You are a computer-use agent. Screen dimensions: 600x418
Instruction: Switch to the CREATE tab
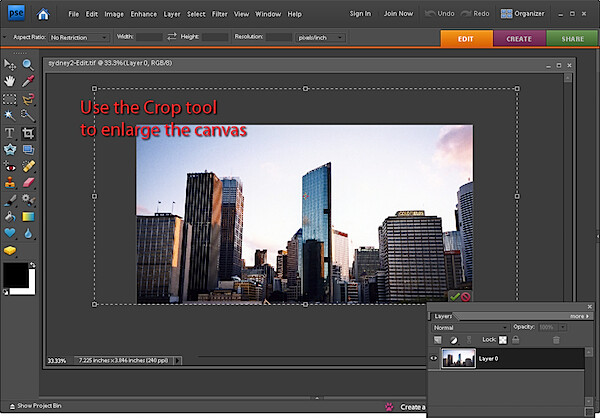click(519, 39)
